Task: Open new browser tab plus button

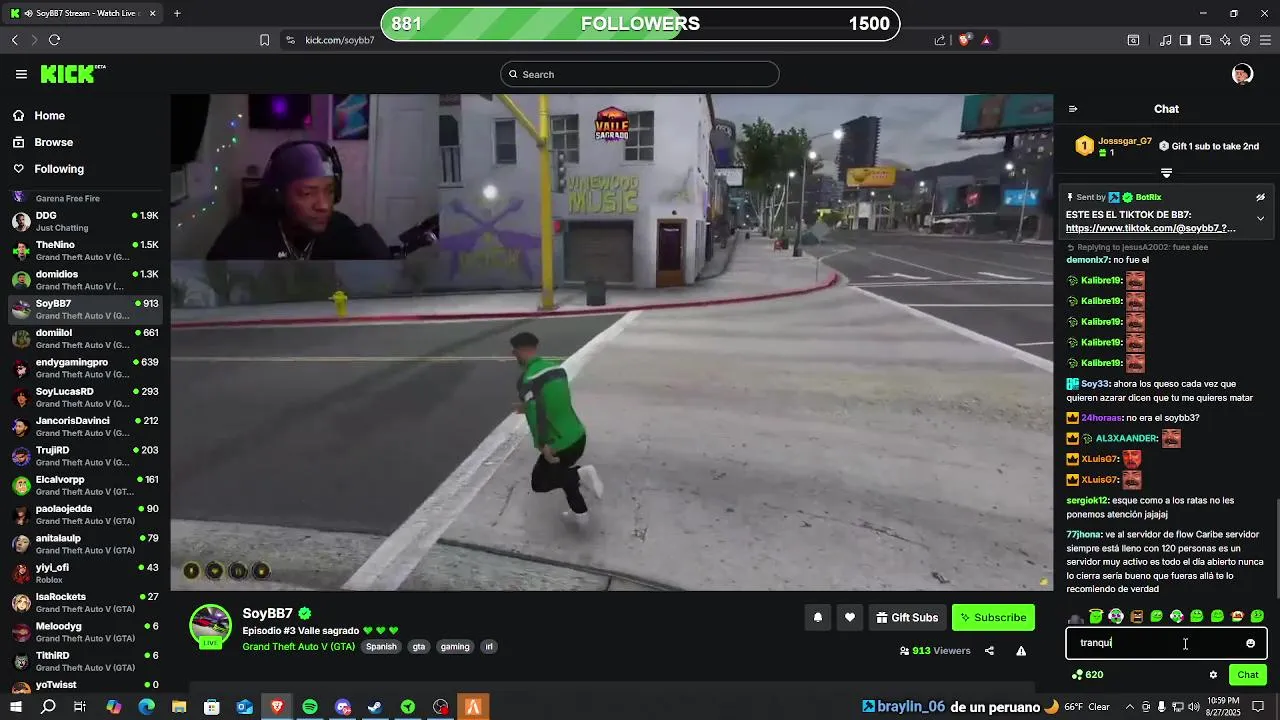Action: click(x=177, y=13)
